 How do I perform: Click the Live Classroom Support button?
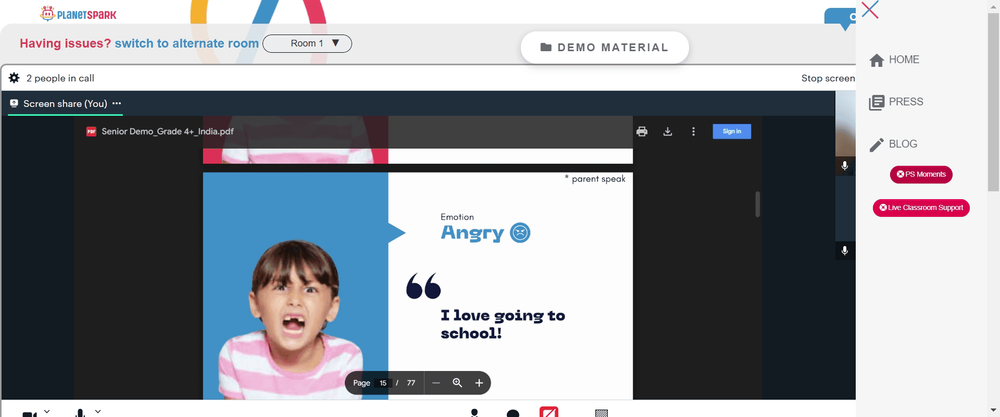921,207
